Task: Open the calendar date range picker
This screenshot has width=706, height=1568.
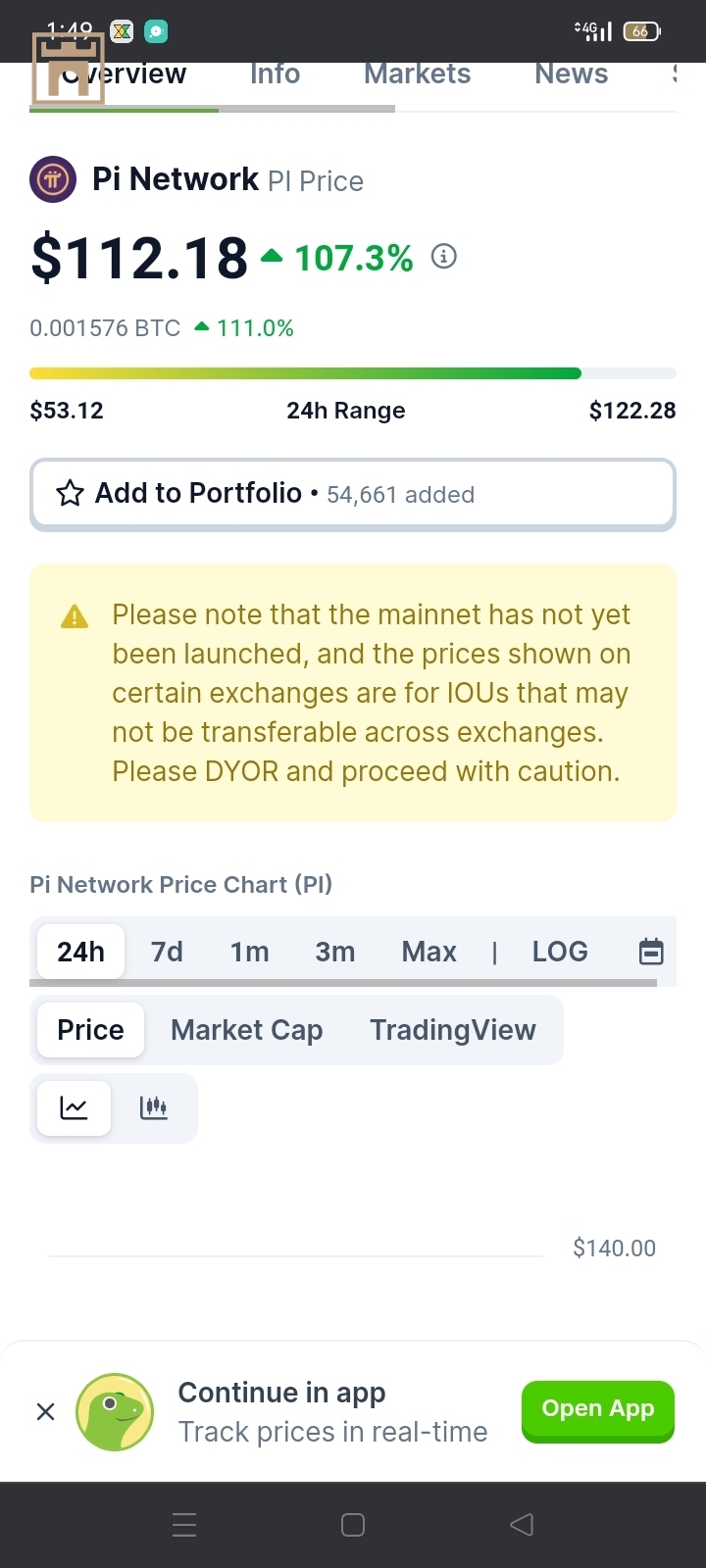Action: [651, 952]
